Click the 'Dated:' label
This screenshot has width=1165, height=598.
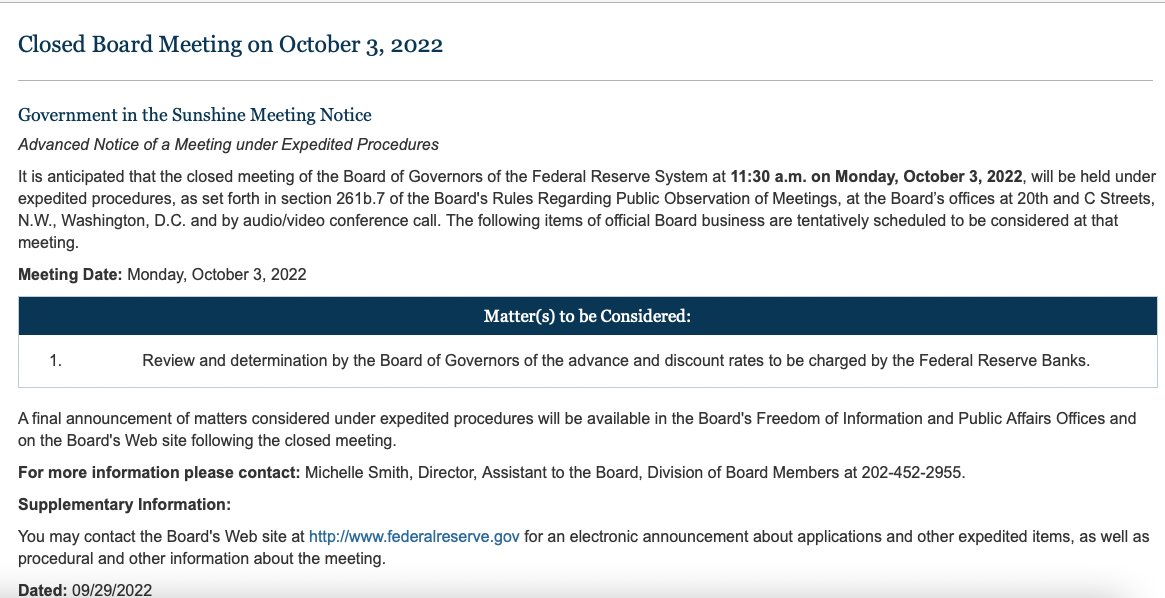click(x=41, y=590)
